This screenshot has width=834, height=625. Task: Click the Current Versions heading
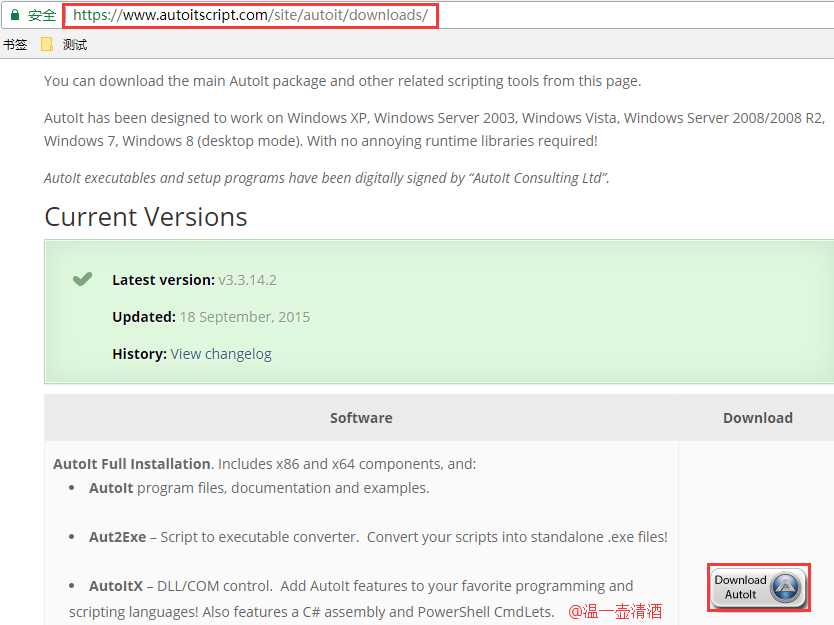[146, 217]
